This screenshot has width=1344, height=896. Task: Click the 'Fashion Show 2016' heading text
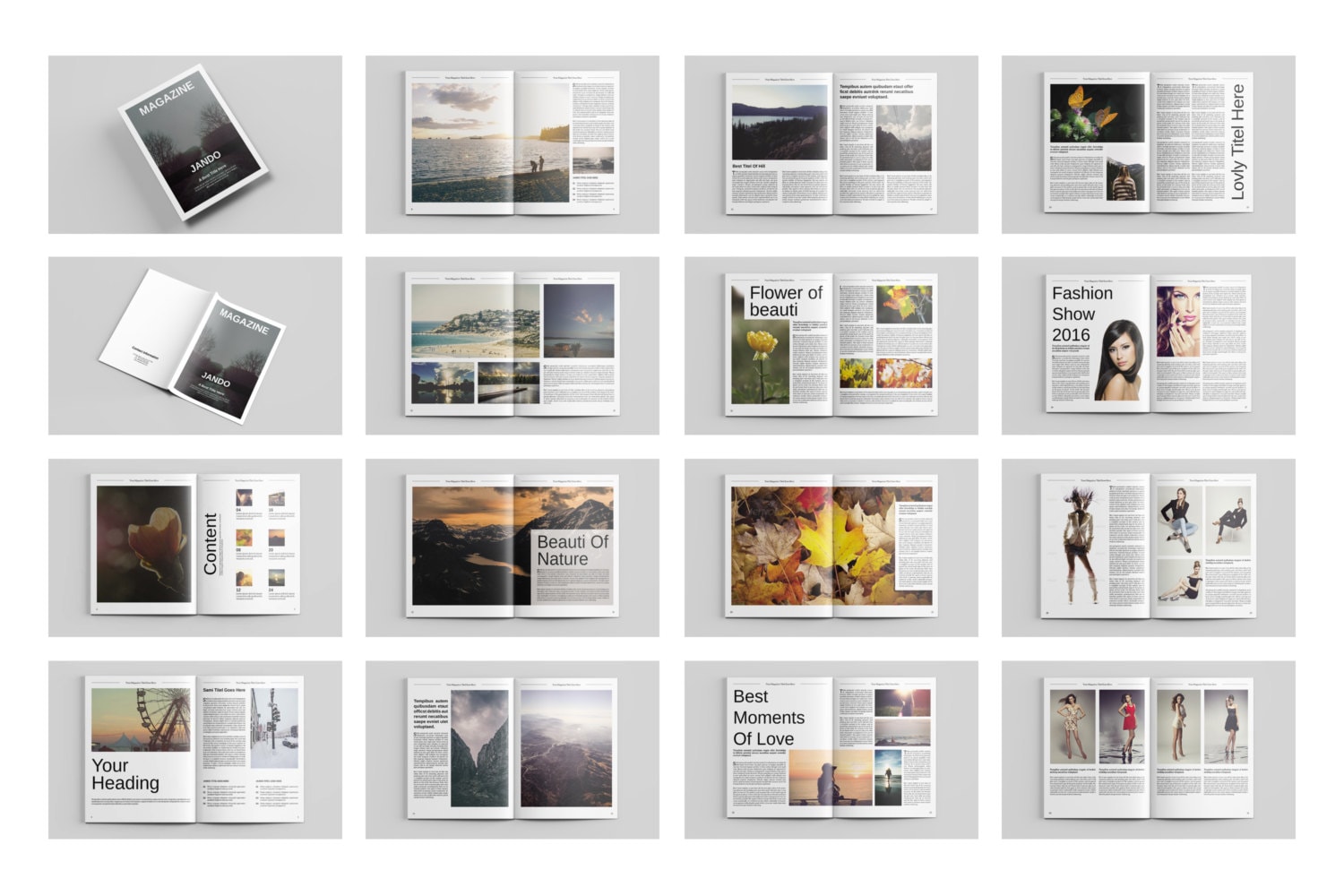click(x=1075, y=314)
